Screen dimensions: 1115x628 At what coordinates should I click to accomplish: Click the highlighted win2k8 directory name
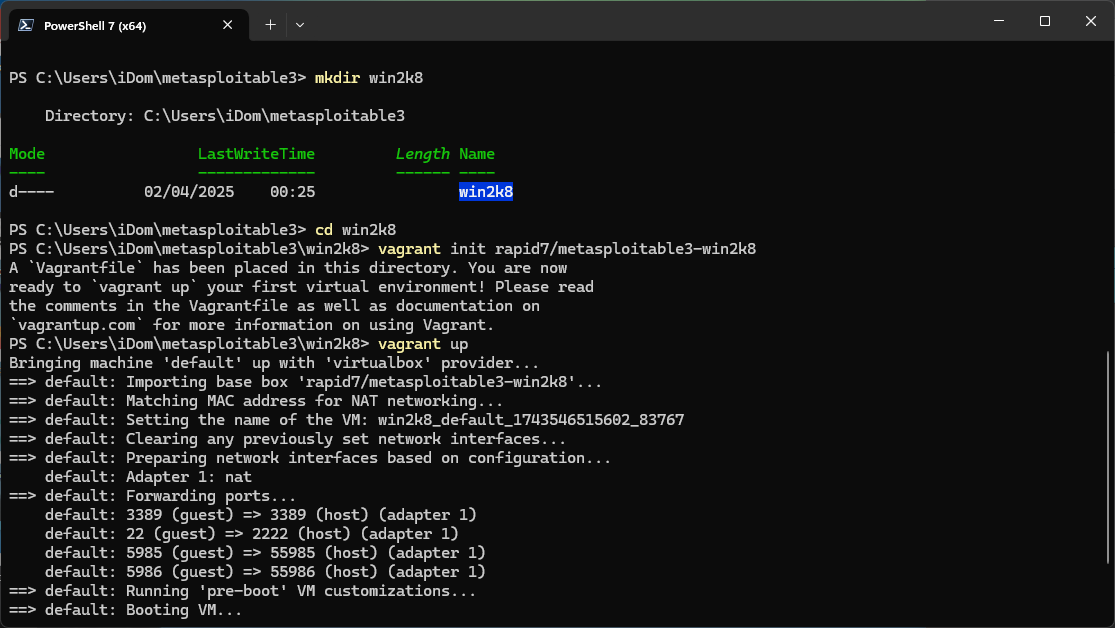[x=485, y=192]
